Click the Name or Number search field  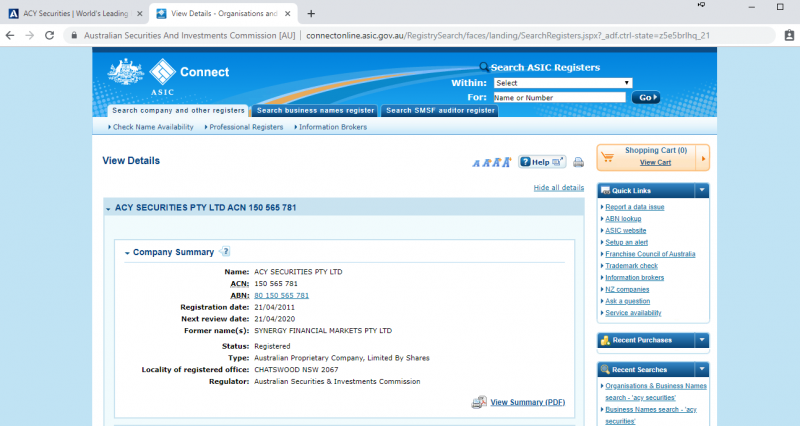point(559,97)
